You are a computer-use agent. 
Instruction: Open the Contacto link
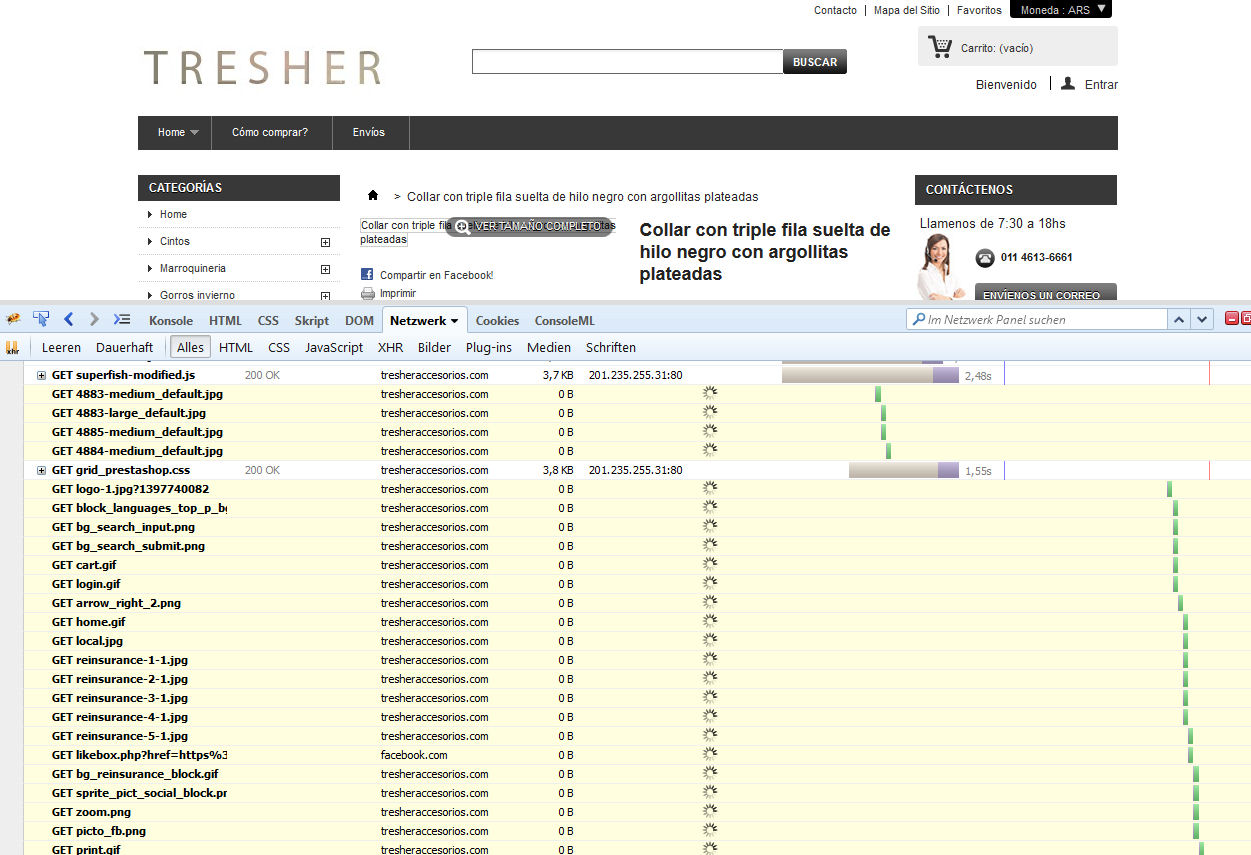(835, 10)
